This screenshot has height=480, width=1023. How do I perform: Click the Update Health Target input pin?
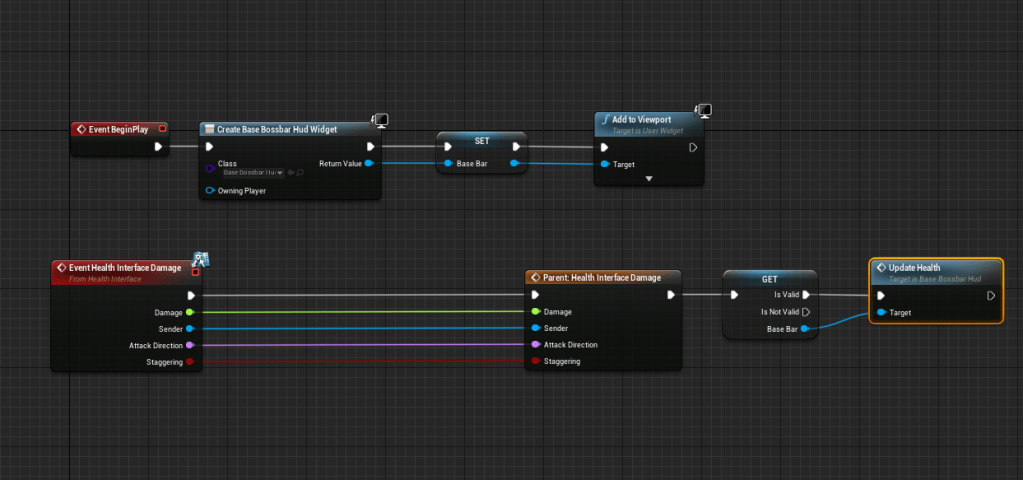[x=880, y=313]
